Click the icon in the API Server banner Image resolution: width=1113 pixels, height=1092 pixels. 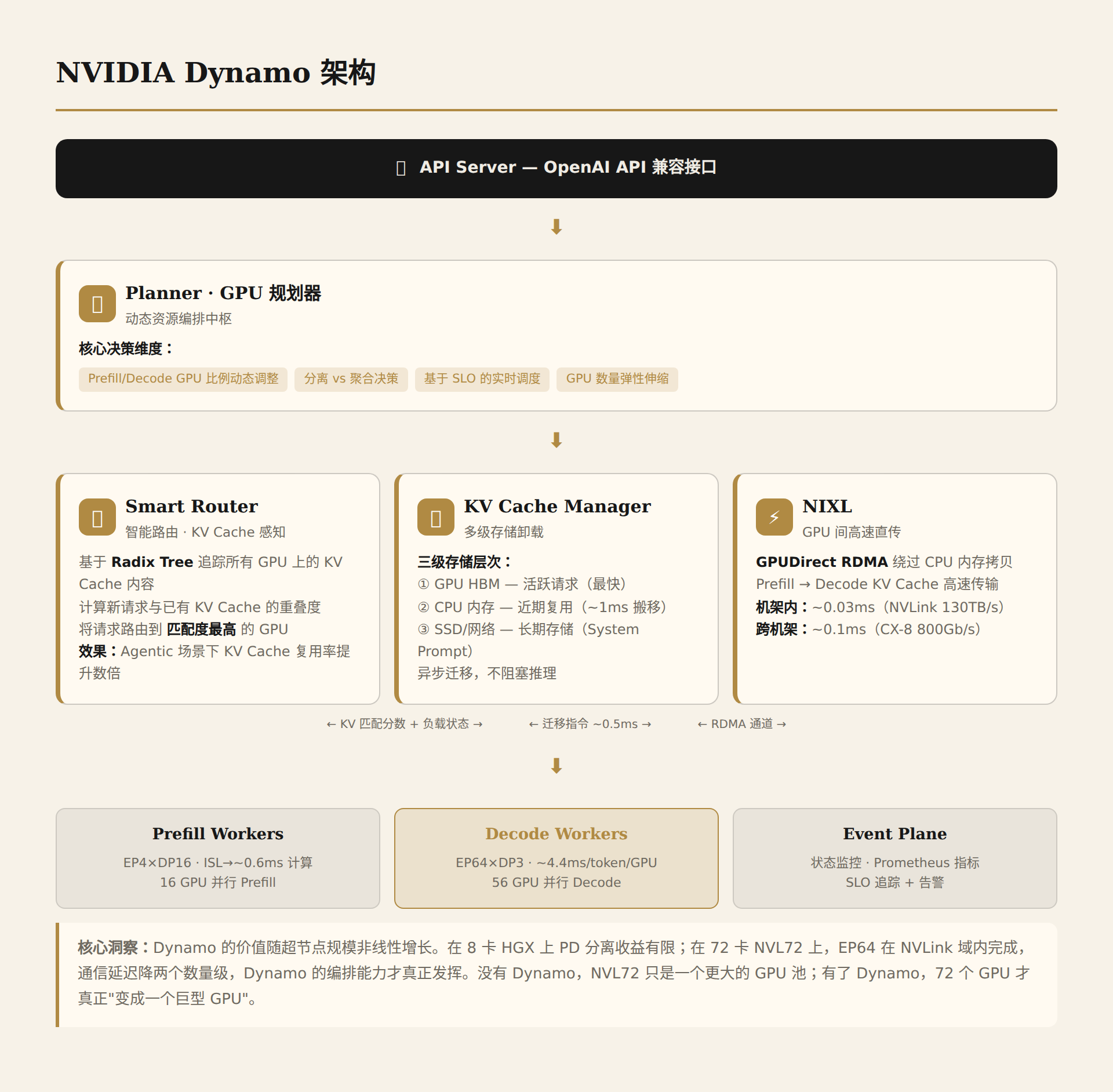coord(401,168)
